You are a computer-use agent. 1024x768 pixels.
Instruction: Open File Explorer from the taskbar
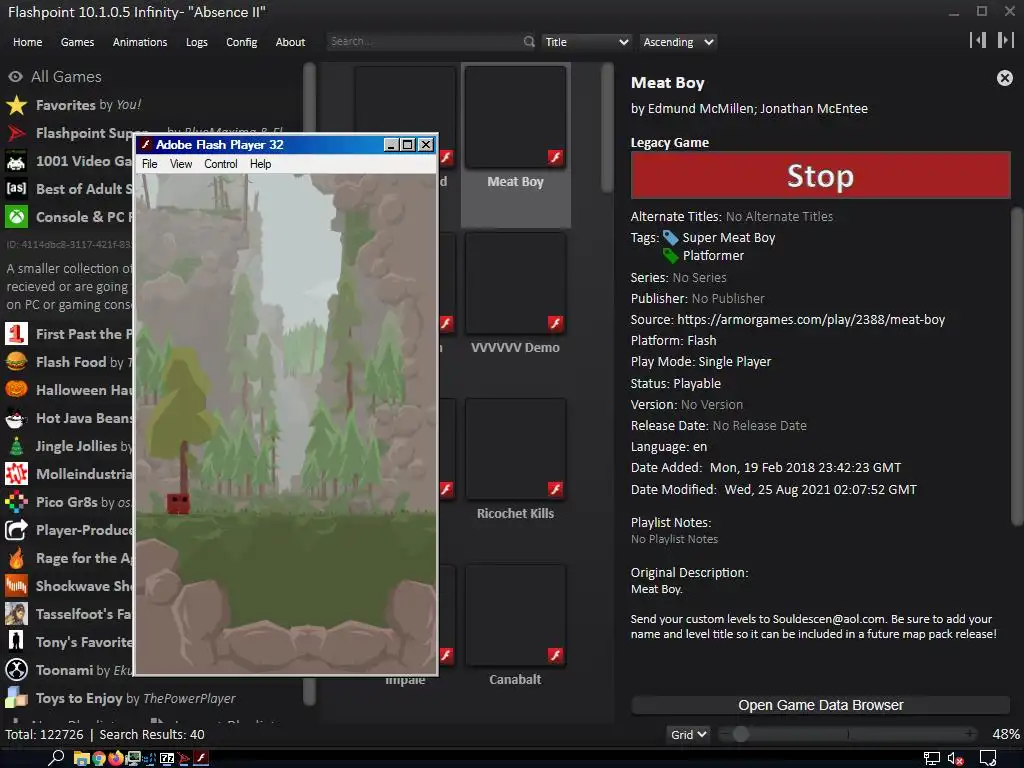(x=81, y=758)
